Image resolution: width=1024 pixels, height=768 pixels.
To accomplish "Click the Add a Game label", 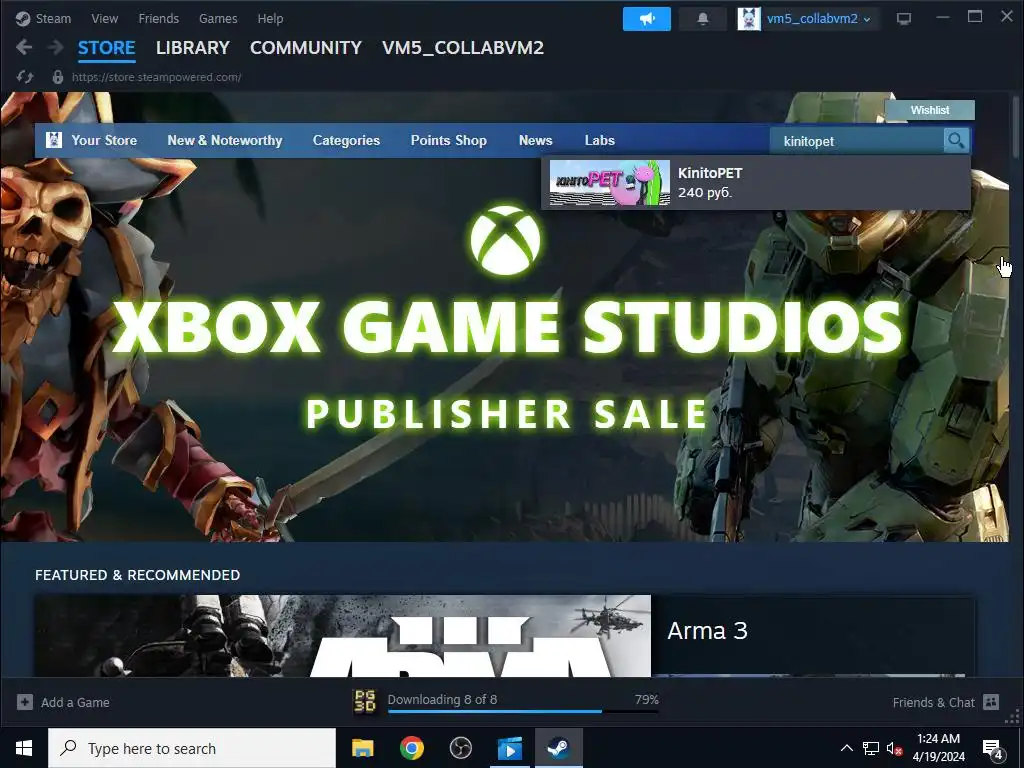I will [75, 703].
